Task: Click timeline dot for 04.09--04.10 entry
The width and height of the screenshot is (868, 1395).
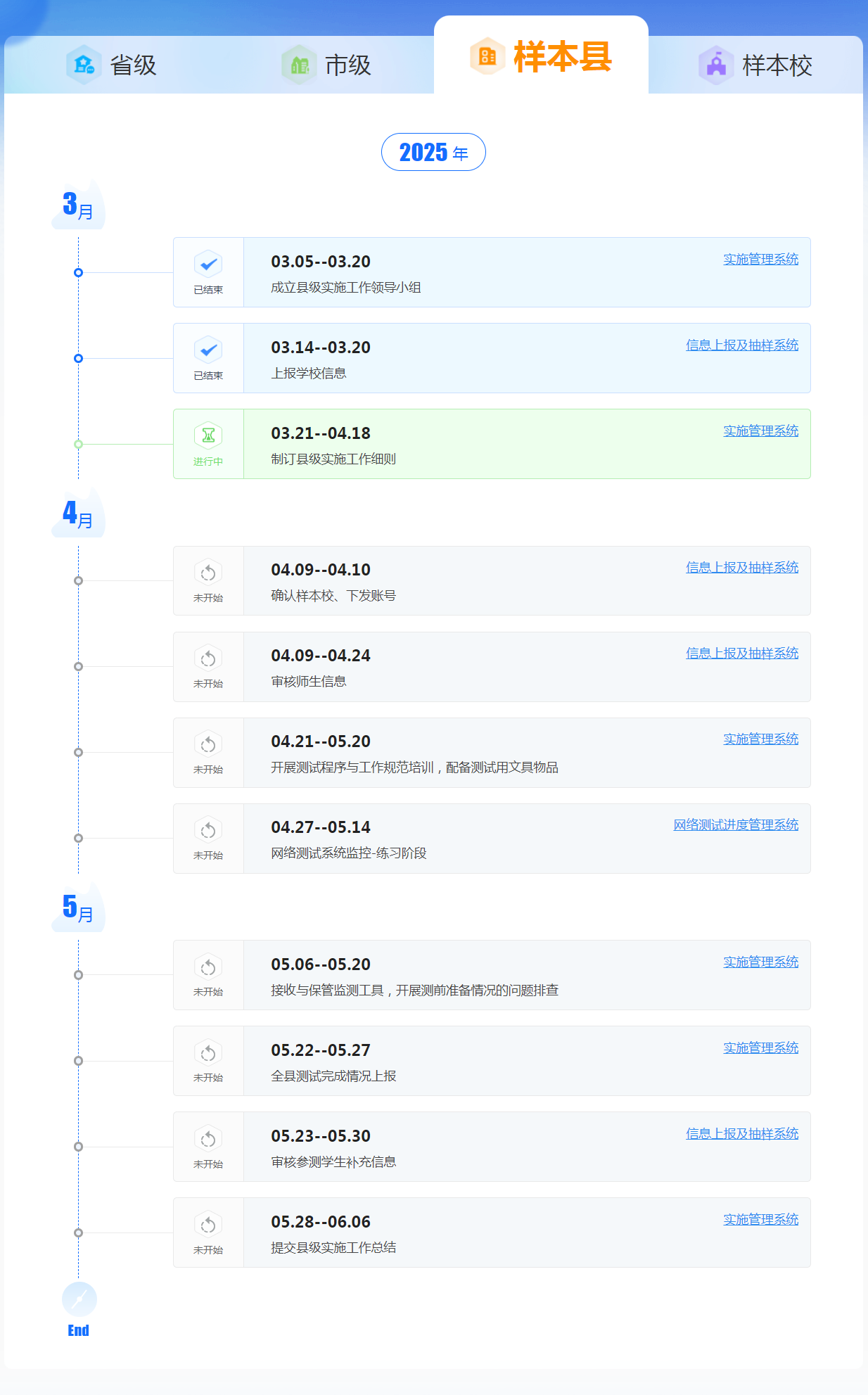Action: 79,580
